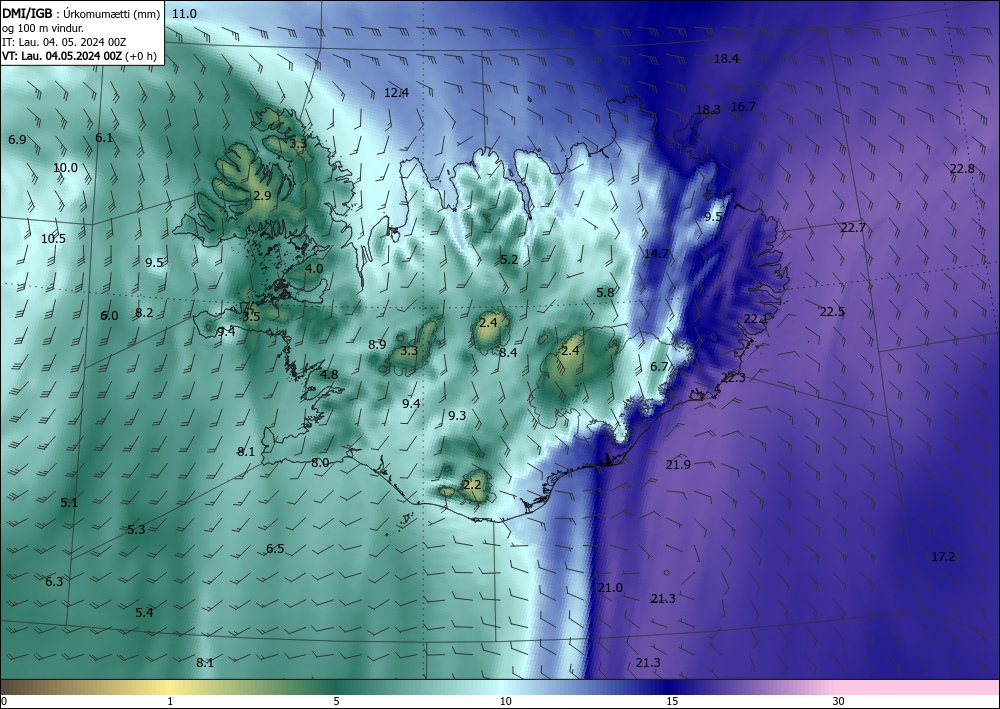Click the 6.7 value label

click(x=659, y=366)
